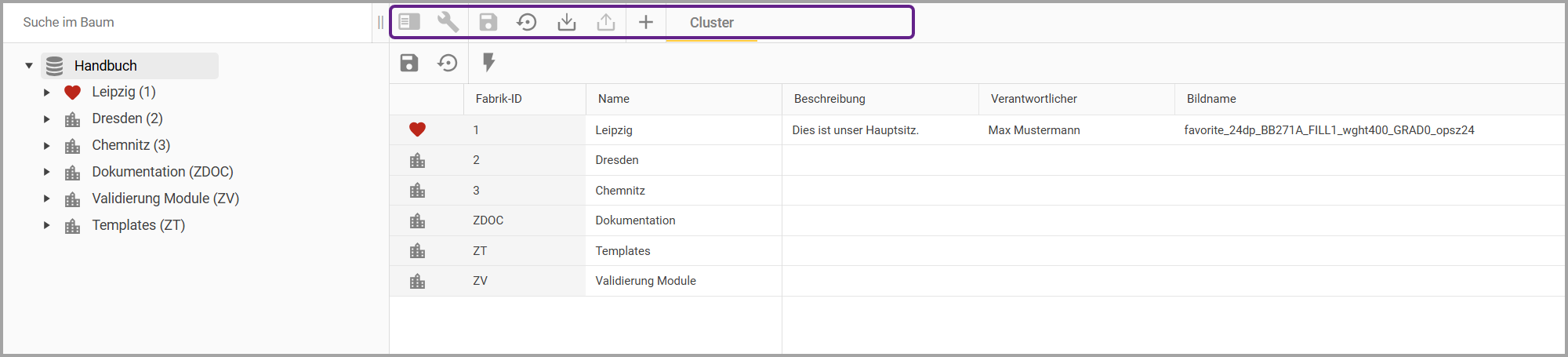
Task: Toggle the sidebar panel view icon
Action: tap(409, 22)
